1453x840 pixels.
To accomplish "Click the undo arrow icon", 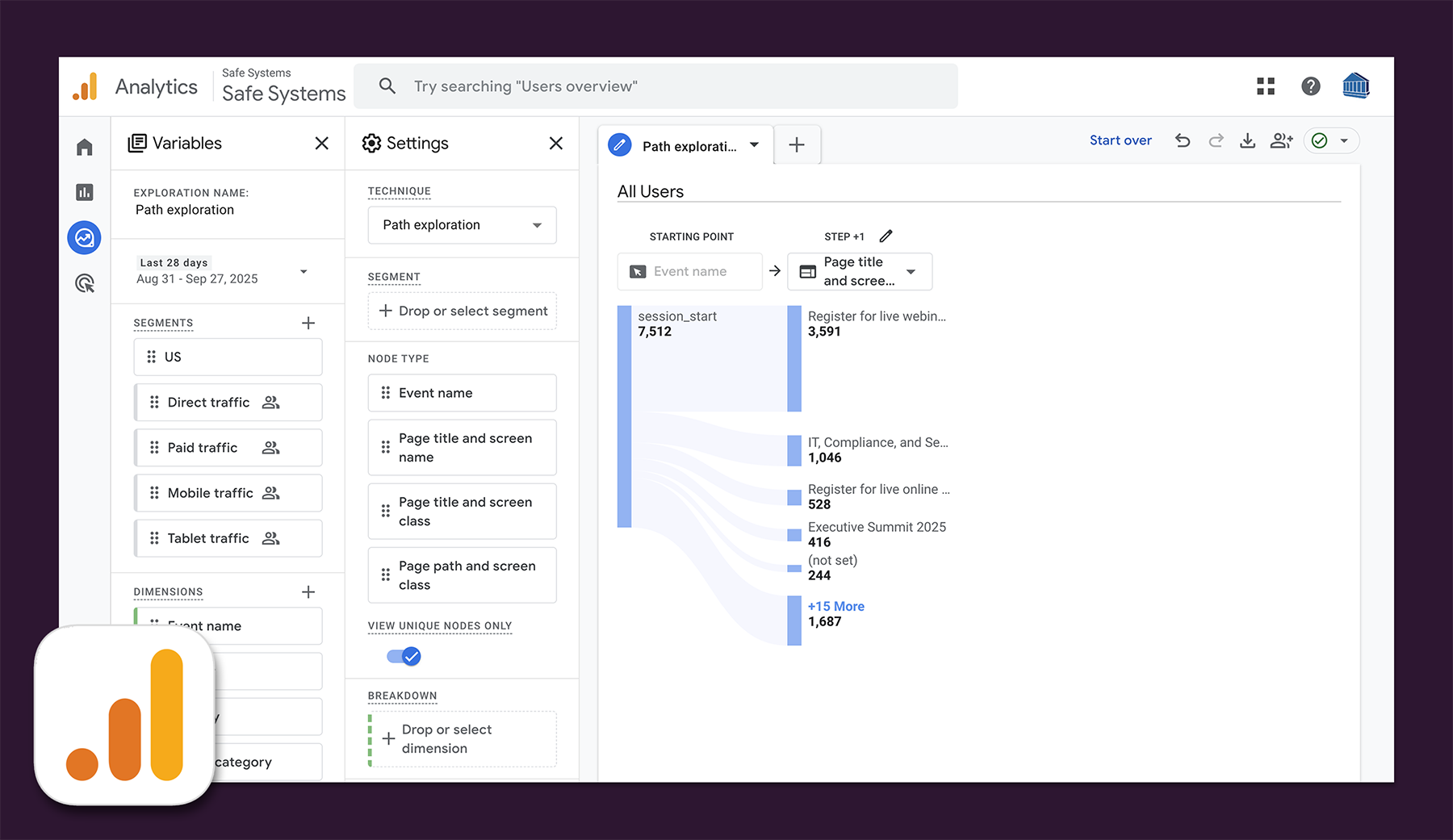I will 1183,140.
